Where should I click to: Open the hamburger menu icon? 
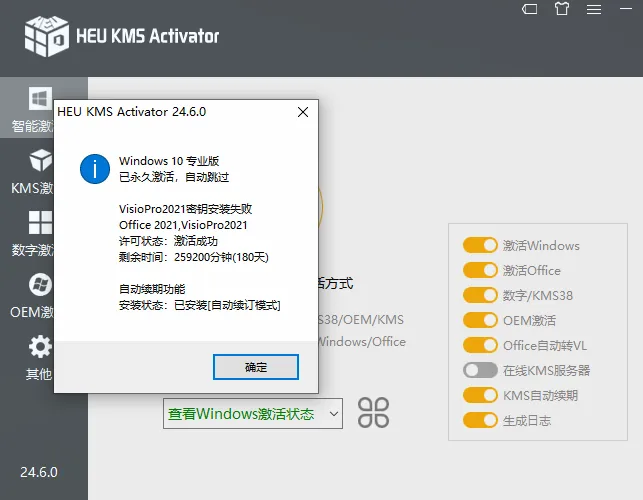coord(593,9)
